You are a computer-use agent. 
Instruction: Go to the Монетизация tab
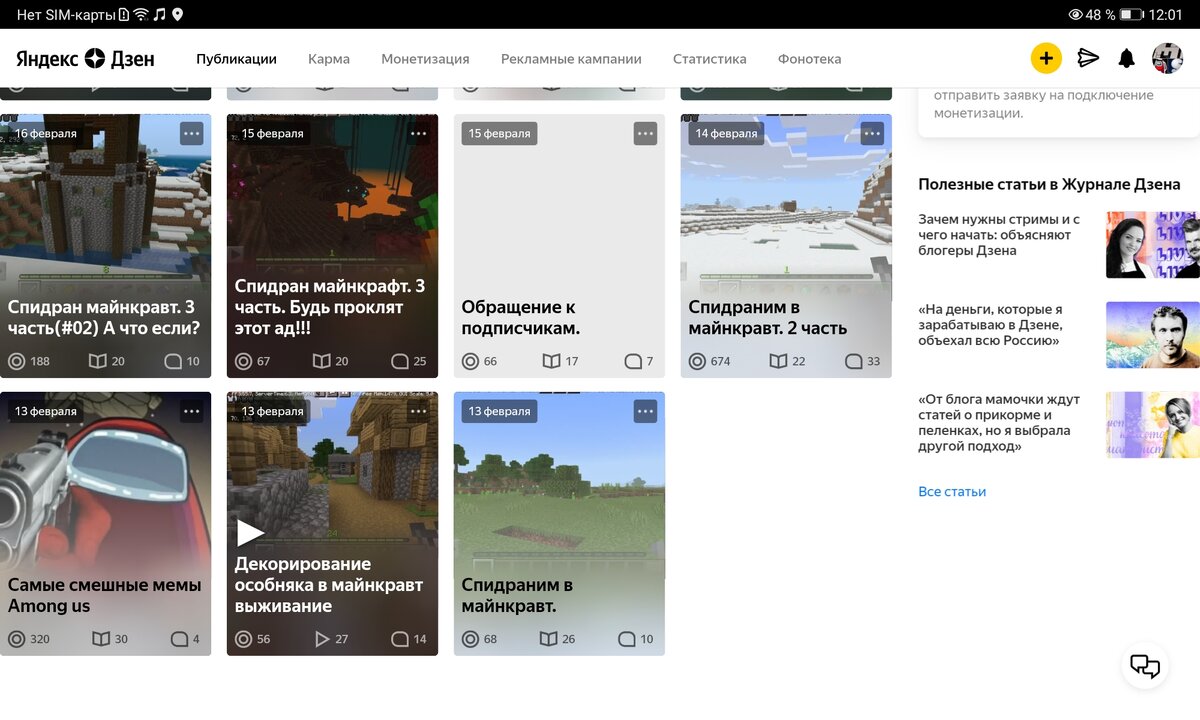coord(425,59)
